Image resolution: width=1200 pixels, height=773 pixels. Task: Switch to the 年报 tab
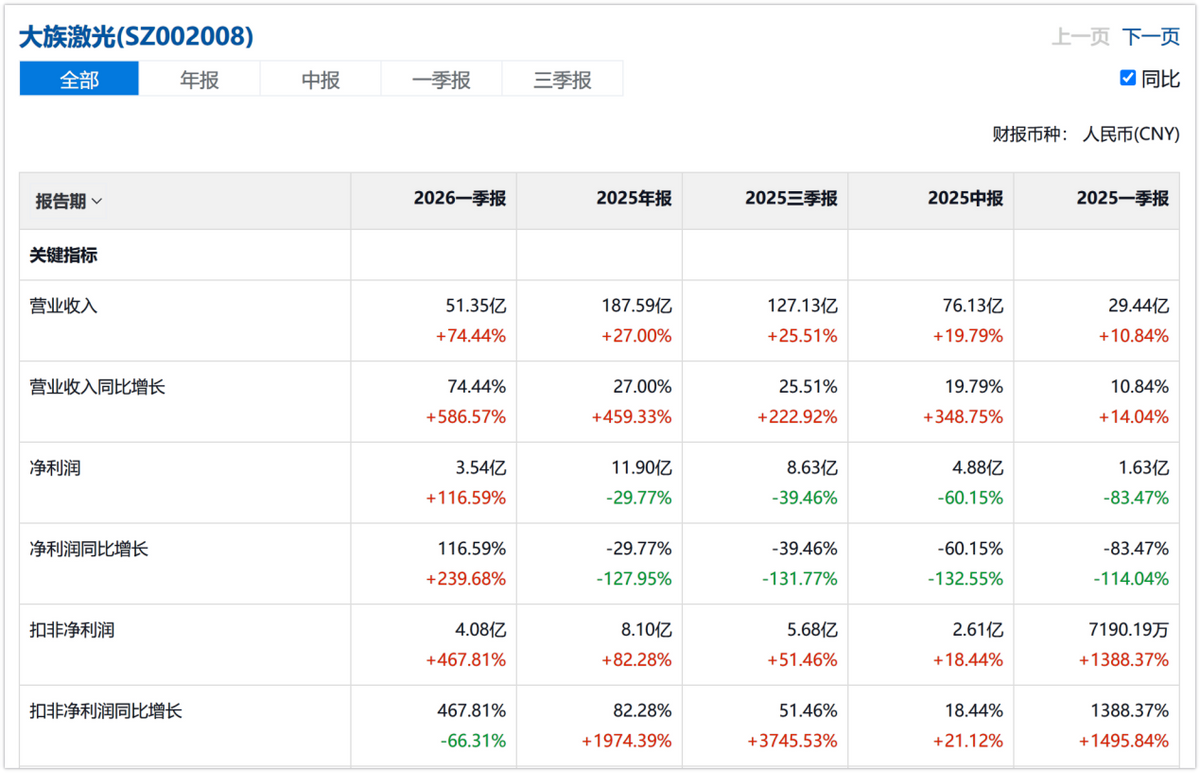pos(200,79)
